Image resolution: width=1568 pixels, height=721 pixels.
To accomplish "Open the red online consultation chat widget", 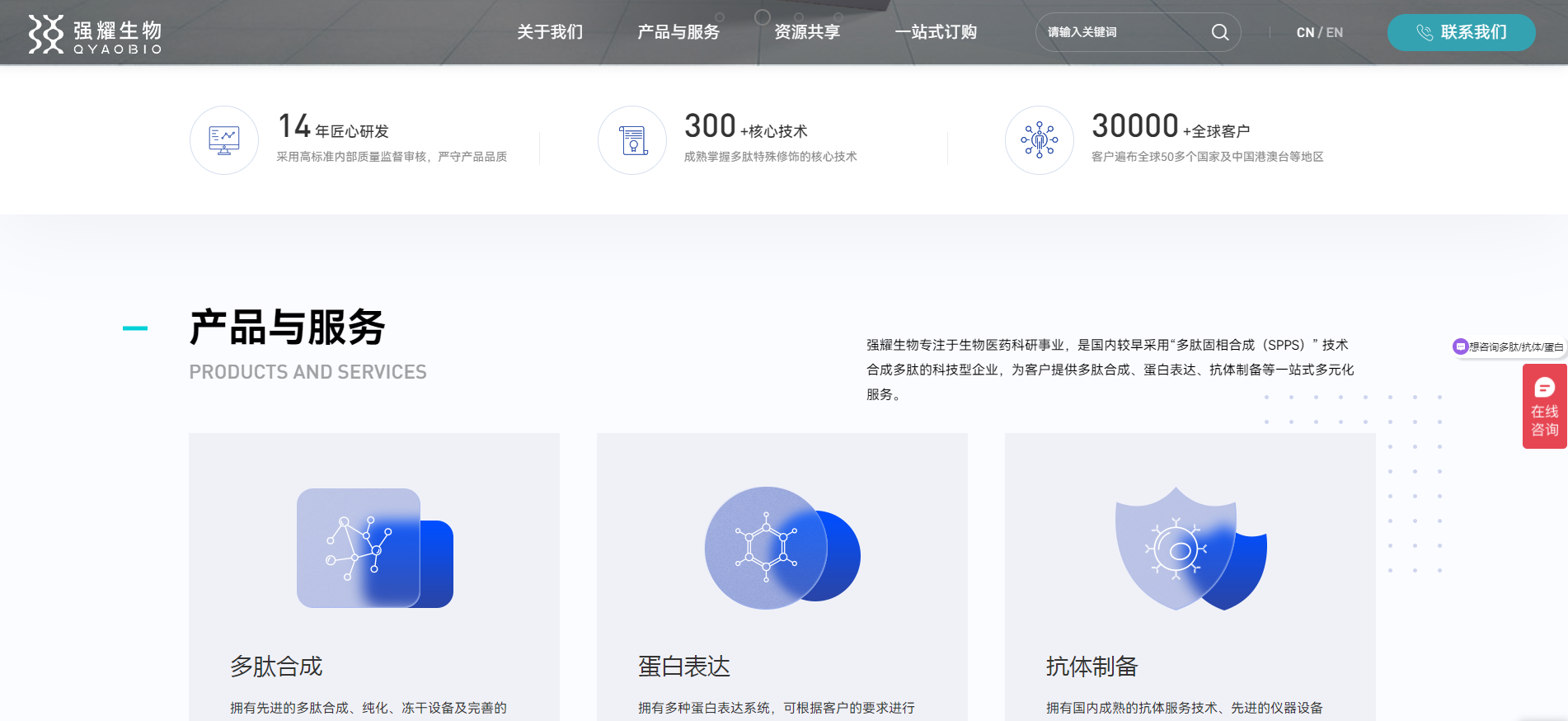I will 1544,407.
